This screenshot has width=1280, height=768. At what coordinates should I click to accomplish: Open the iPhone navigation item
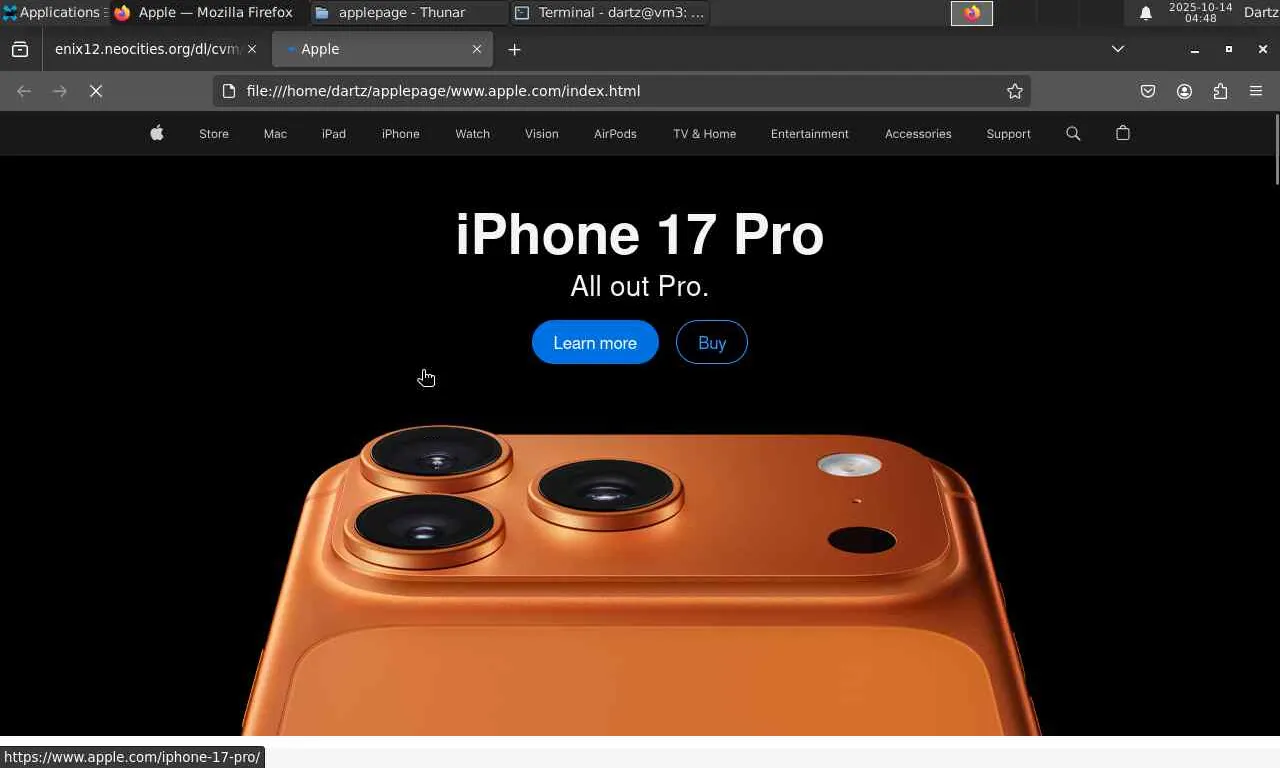[400, 134]
